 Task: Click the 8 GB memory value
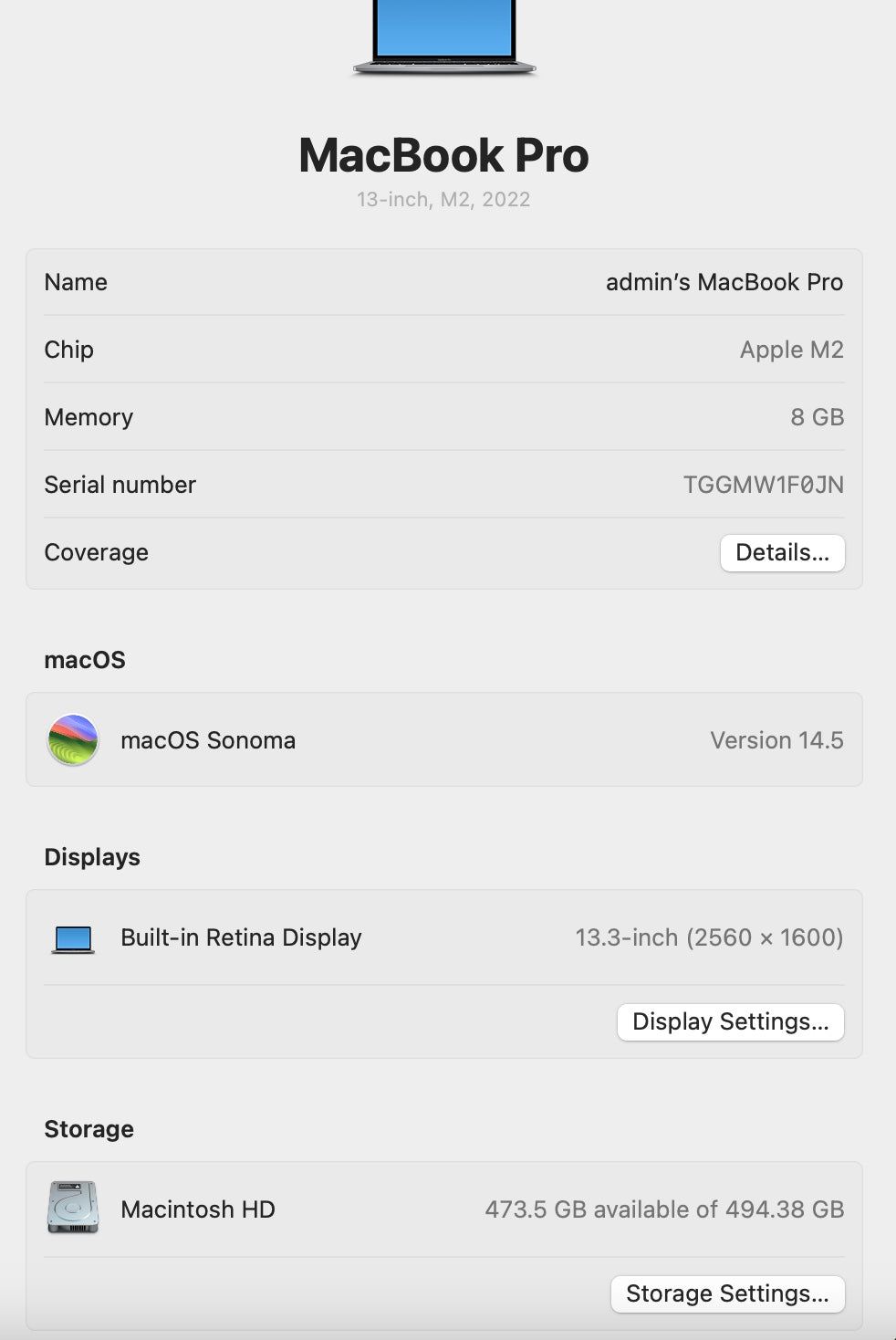click(x=818, y=417)
